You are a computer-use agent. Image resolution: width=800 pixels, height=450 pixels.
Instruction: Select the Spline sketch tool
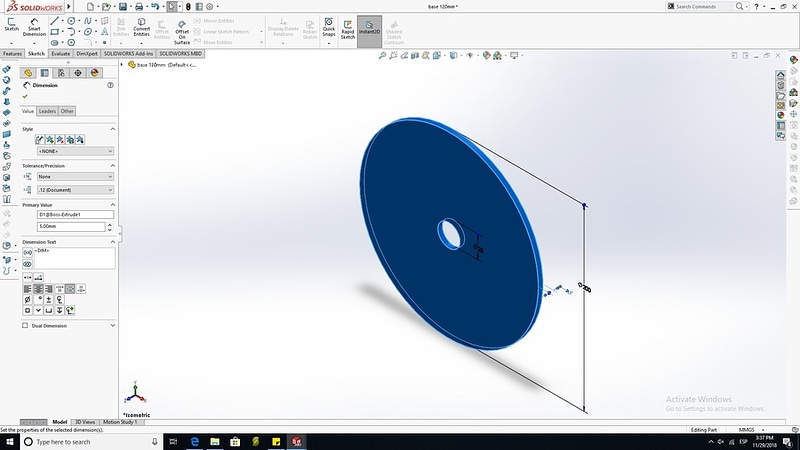[88, 21]
